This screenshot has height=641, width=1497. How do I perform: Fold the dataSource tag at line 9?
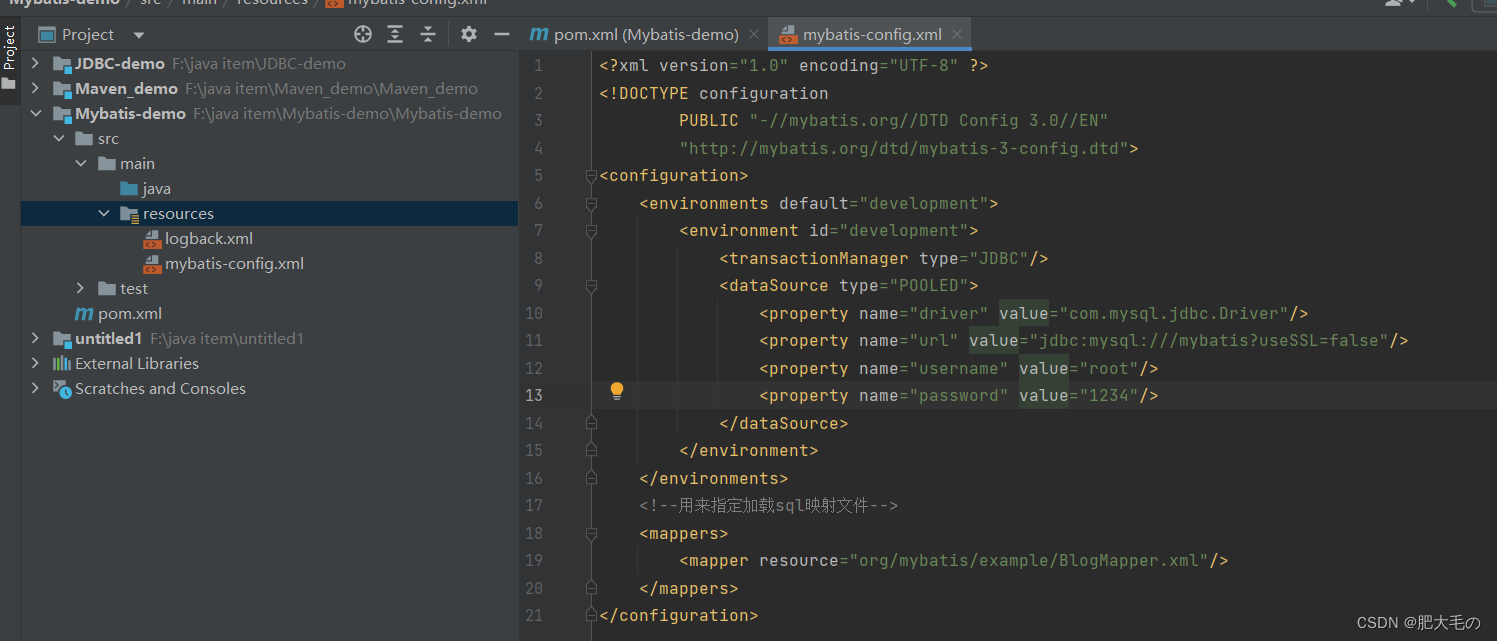coord(591,286)
